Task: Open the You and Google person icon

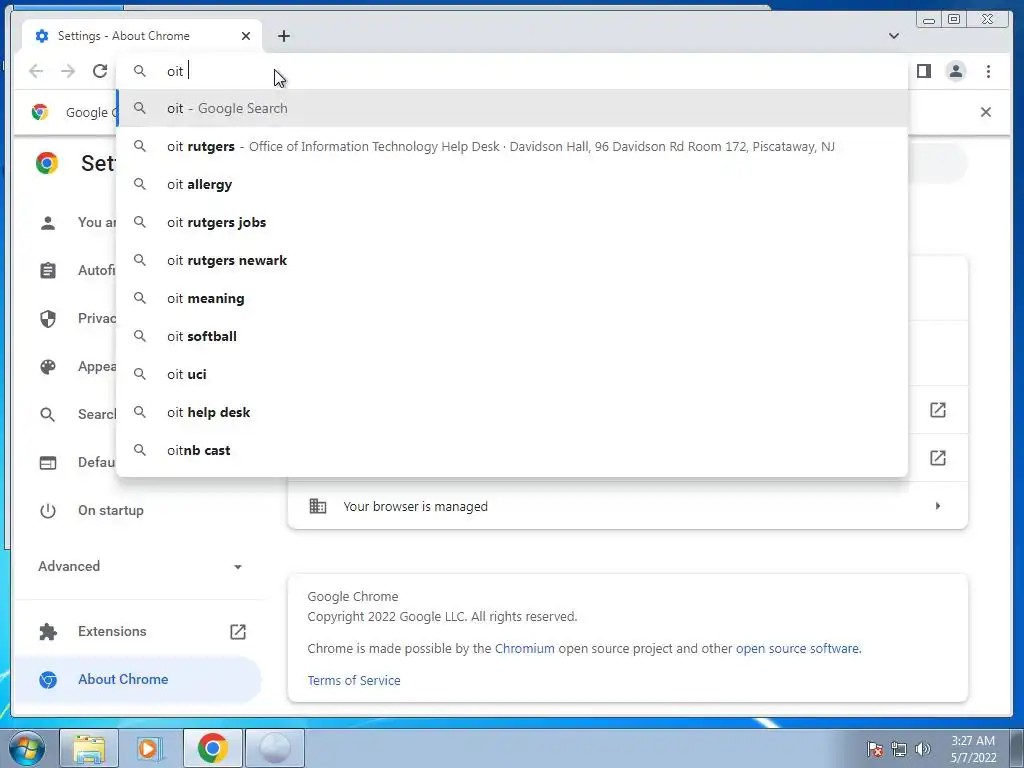Action: point(48,223)
